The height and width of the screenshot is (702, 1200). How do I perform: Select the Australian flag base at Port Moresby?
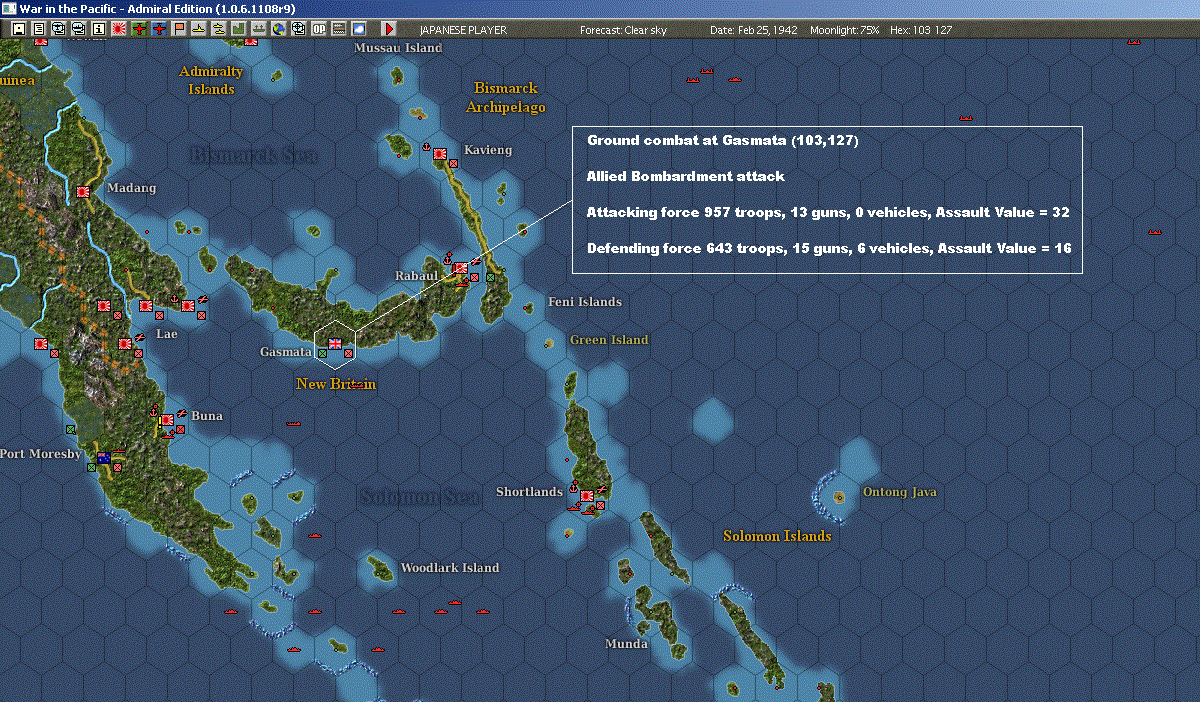point(103,459)
